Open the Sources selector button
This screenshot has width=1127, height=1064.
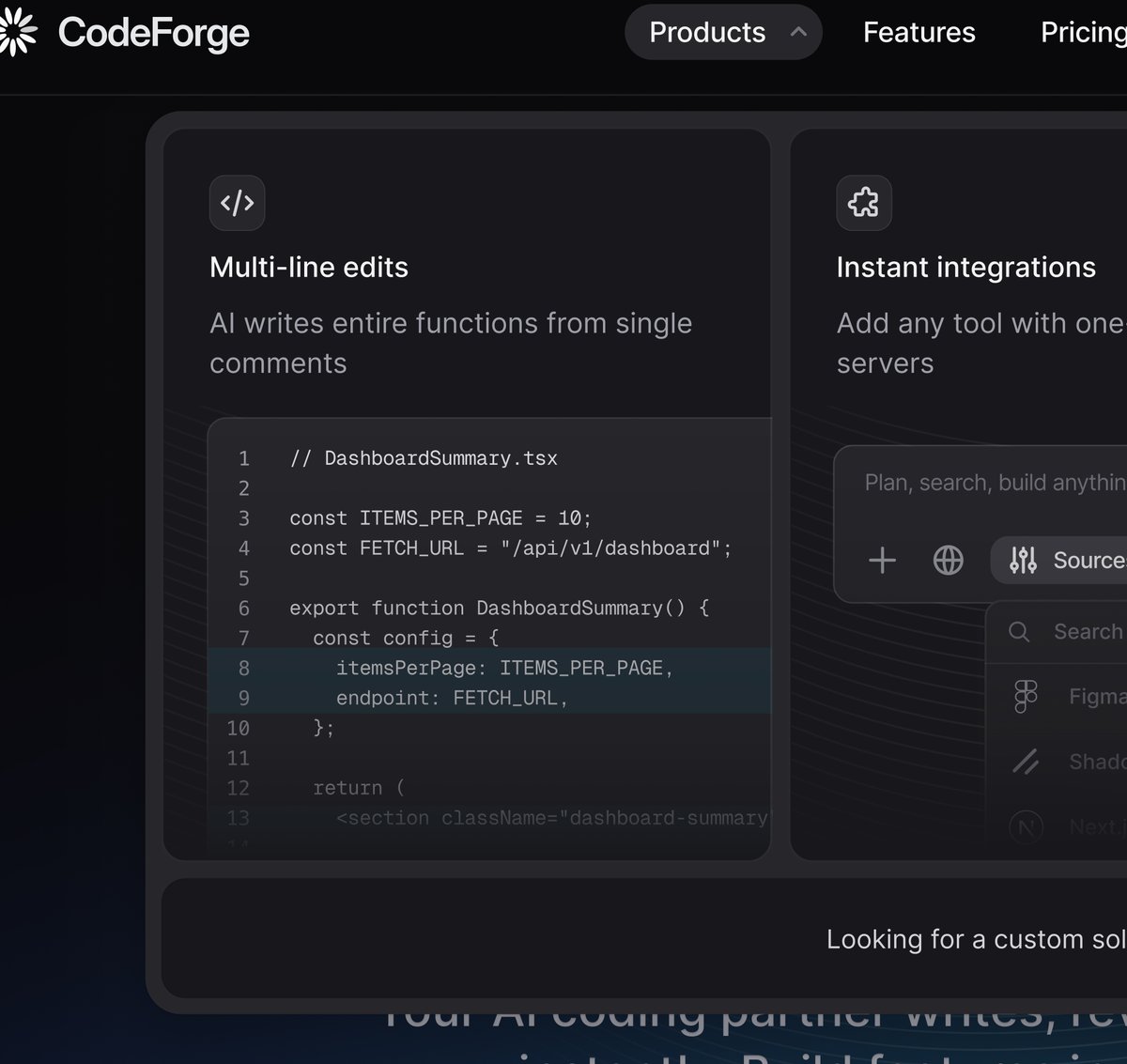1059,561
